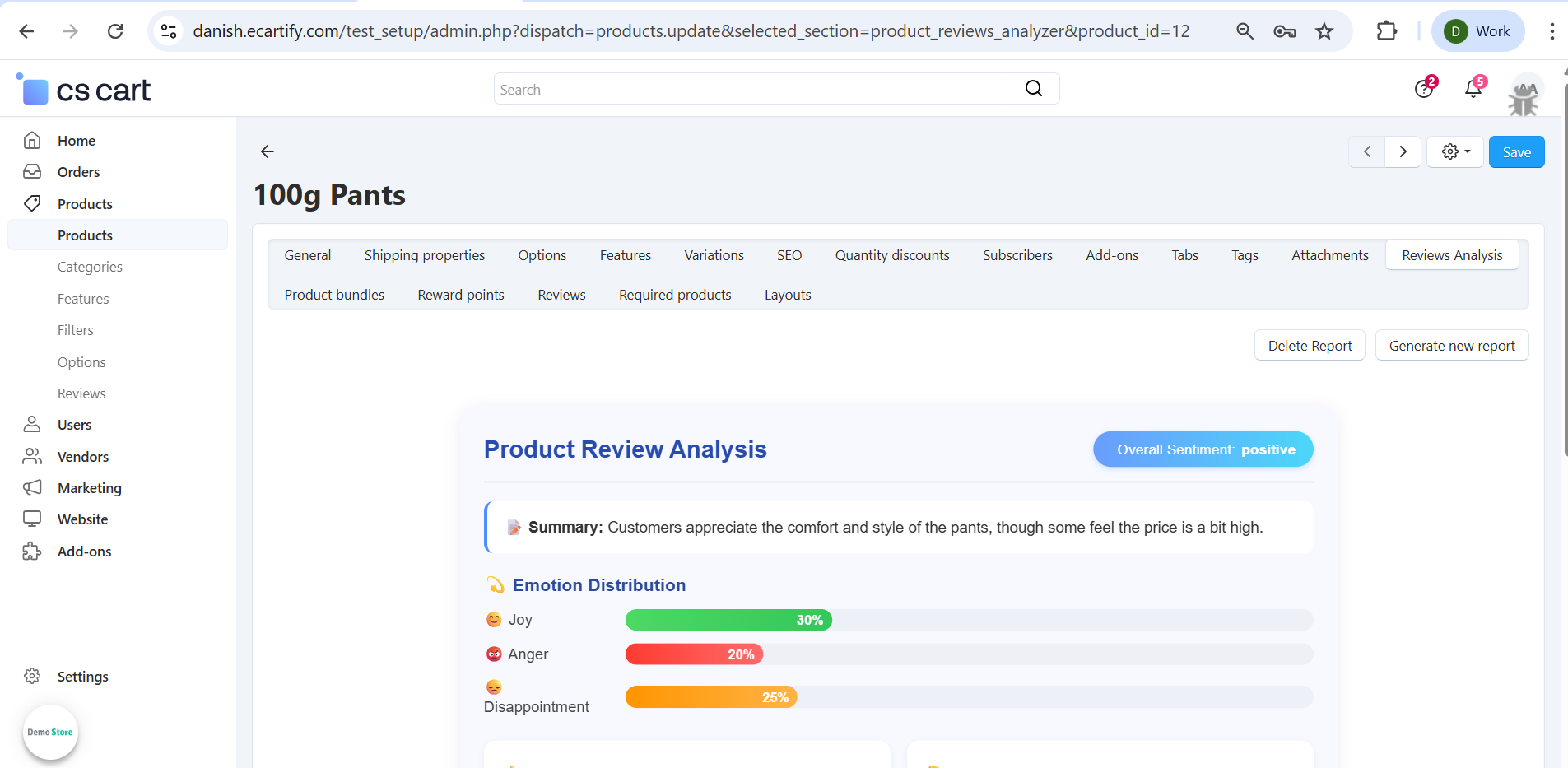
Task: Click the Demo Store round badge
Action: point(50,732)
